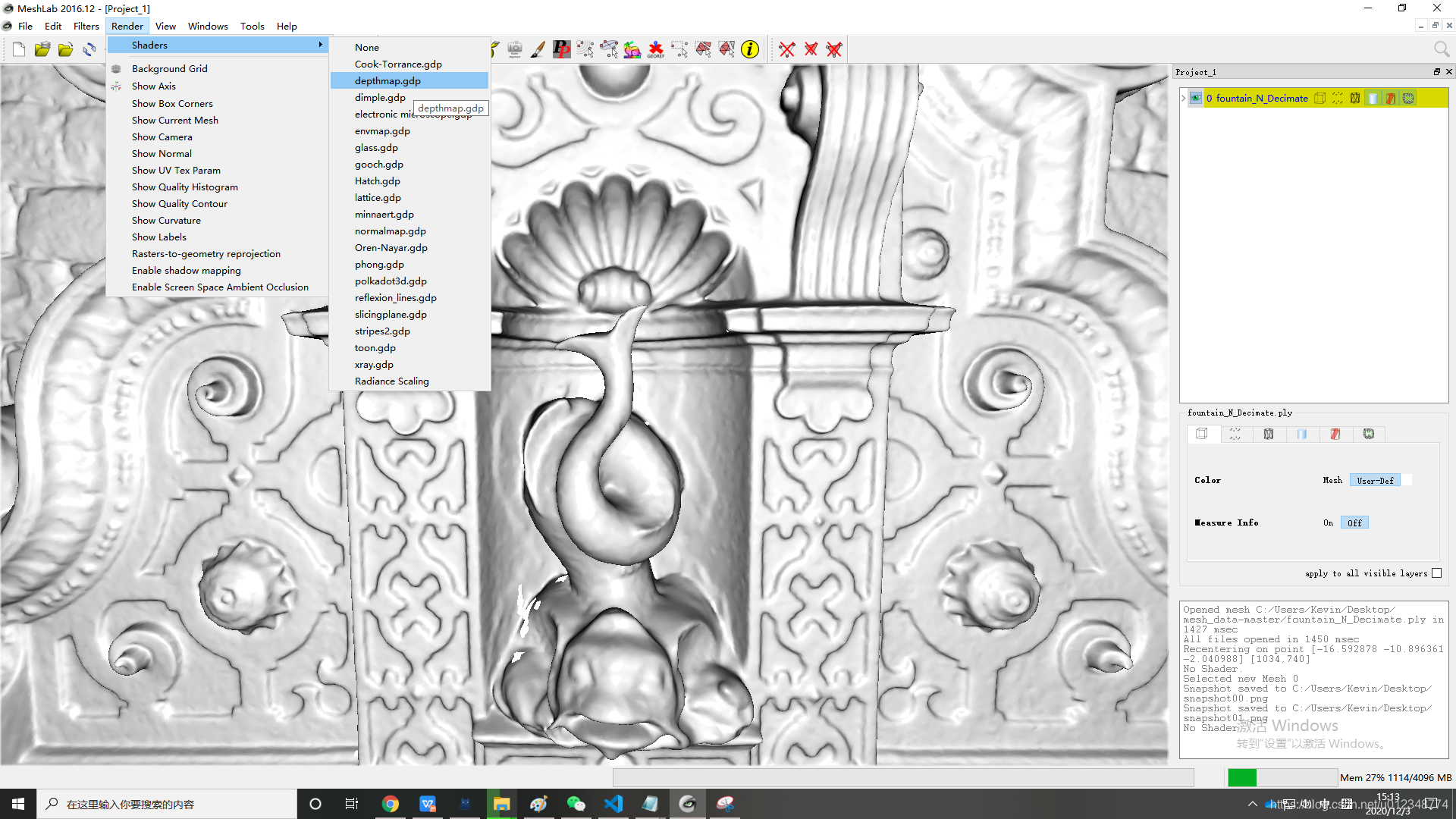Click the info/properties icon in toolbar
The width and height of the screenshot is (1456, 819).
coord(751,49)
